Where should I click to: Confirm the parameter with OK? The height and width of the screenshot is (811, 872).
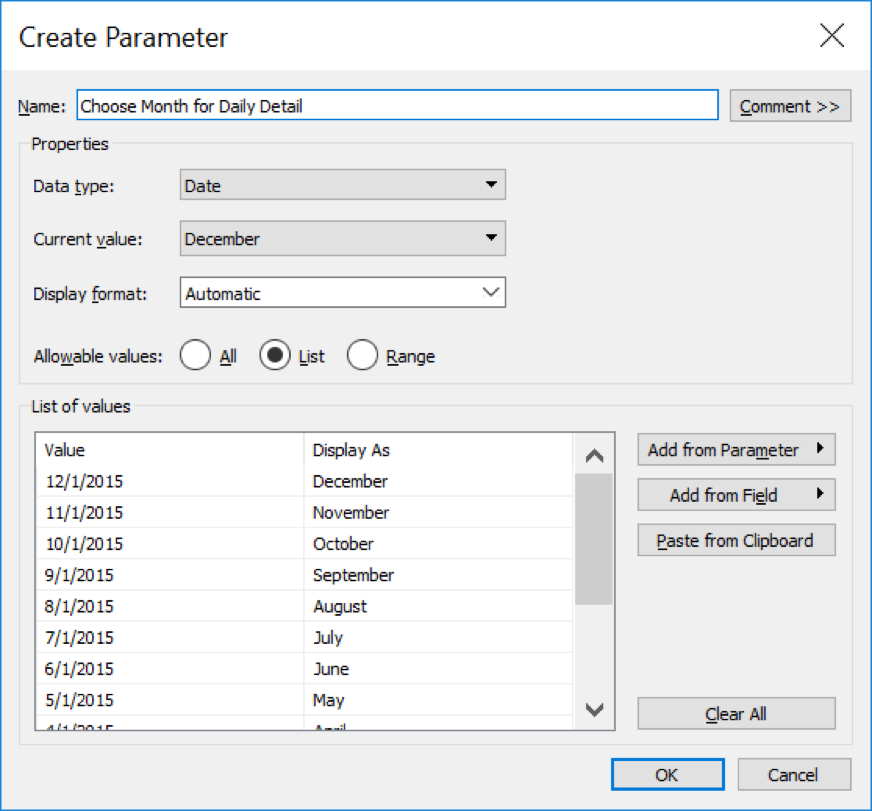[x=667, y=774]
